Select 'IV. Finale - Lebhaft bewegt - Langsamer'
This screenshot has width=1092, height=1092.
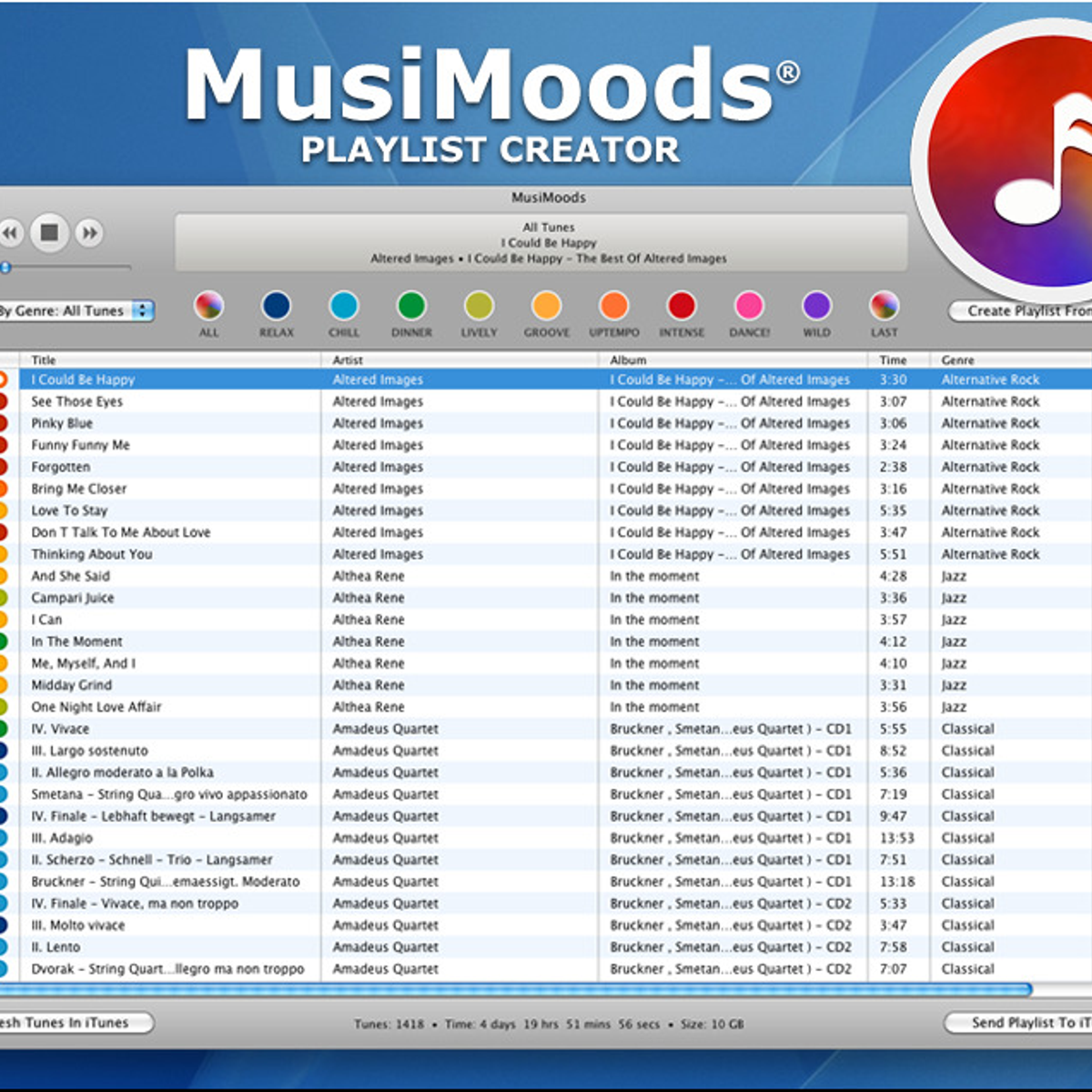pyautogui.click(x=546, y=816)
